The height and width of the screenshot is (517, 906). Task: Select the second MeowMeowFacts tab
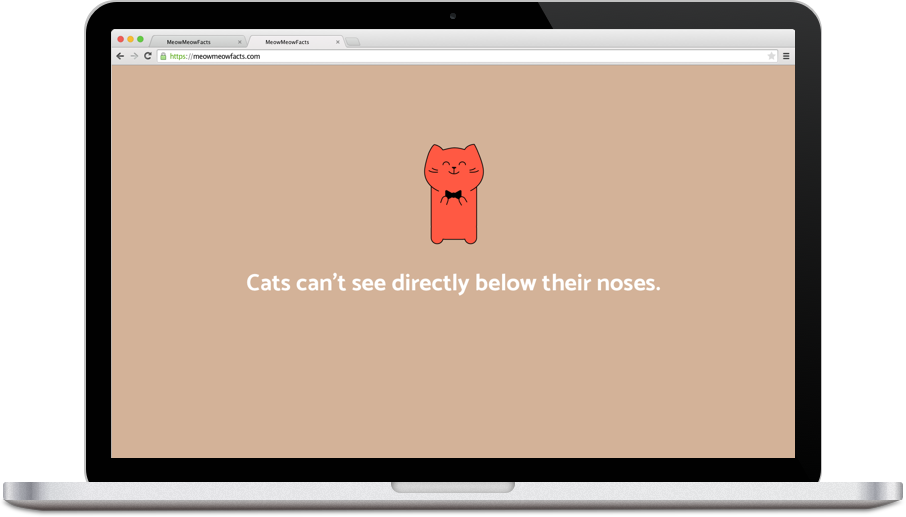296,42
